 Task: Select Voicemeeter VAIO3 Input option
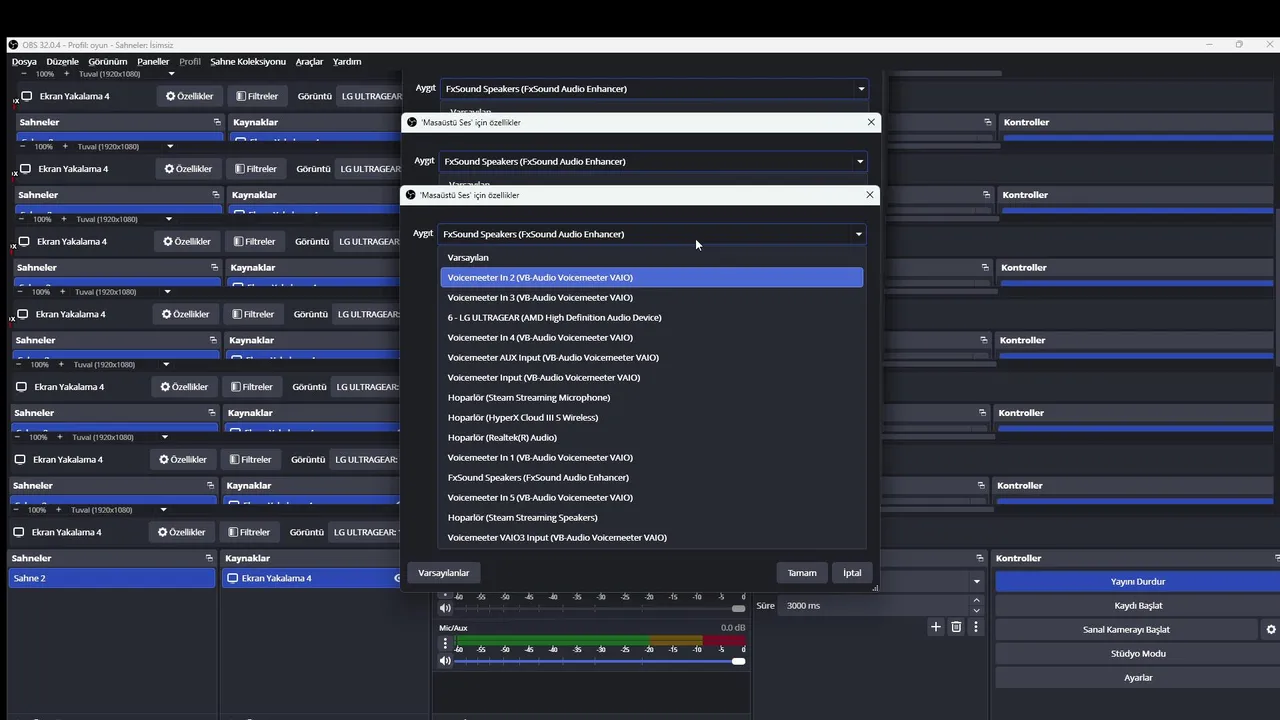click(651, 537)
